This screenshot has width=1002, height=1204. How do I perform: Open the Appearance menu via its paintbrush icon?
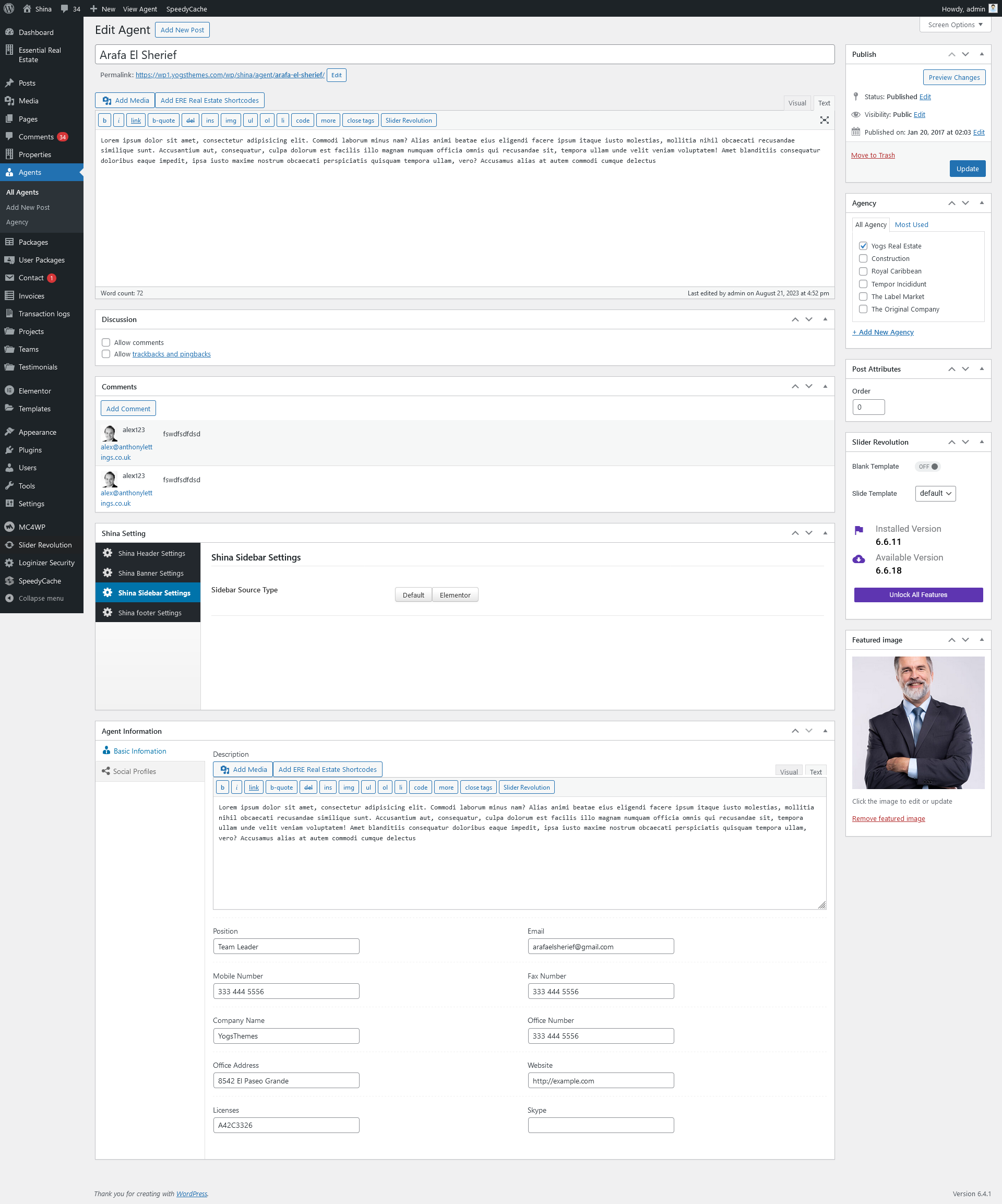pyautogui.click(x=9, y=432)
